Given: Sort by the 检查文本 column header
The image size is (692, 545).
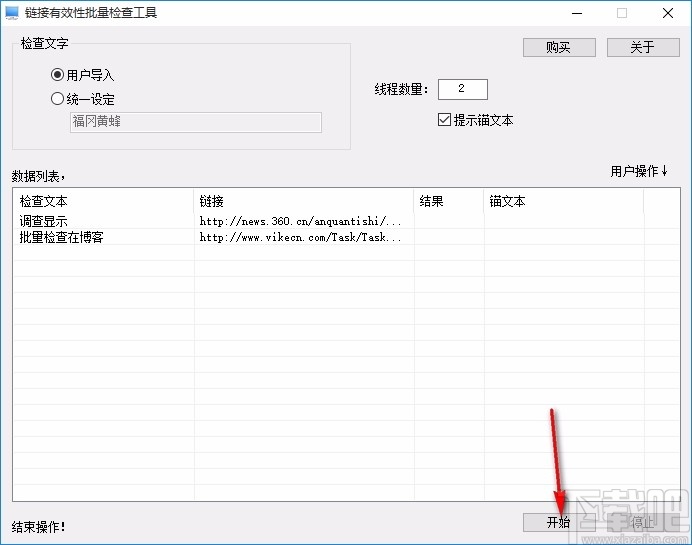Looking at the screenshot, I should [103, 201].
